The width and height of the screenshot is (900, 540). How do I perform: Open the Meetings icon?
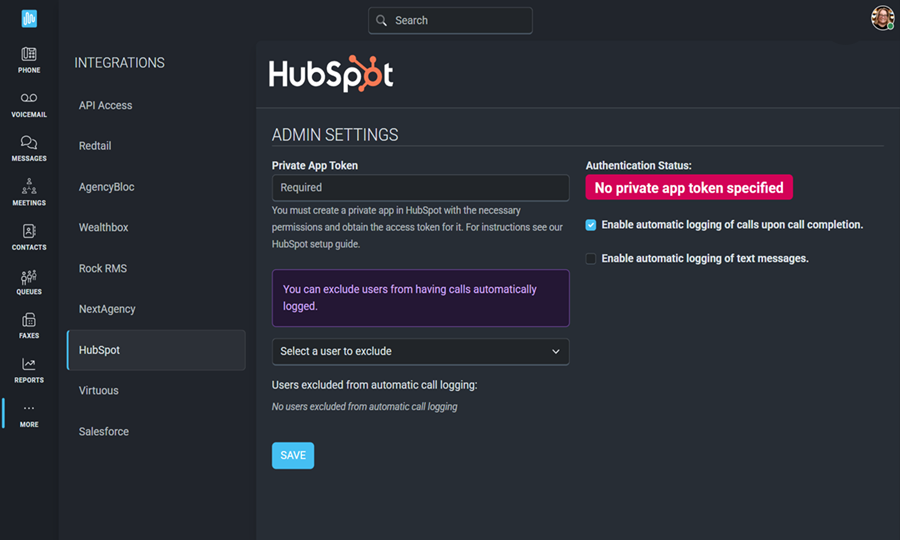click(x=29, y=187)
